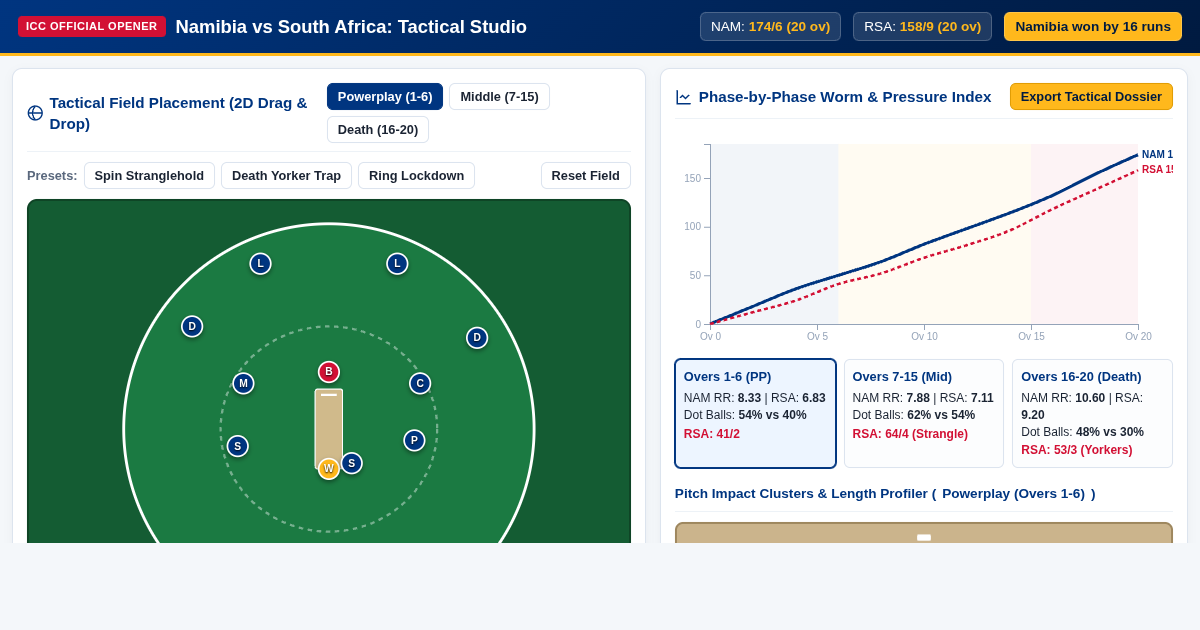The width and height of the screenshot is (1200, 630).
Task: Select the P fielder marker
Action: click(414, 441)
